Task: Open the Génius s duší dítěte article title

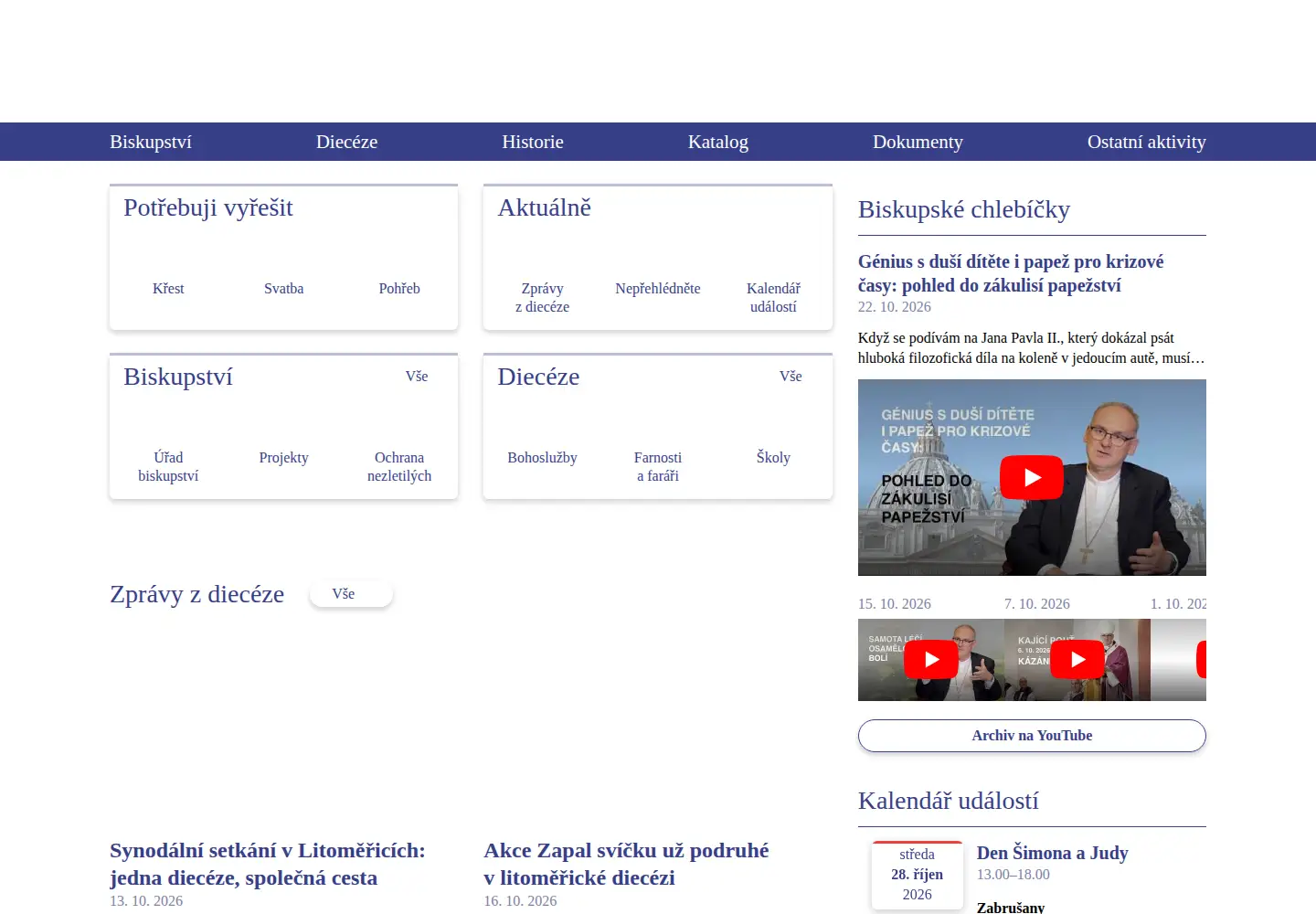Action: (1011, 273)
